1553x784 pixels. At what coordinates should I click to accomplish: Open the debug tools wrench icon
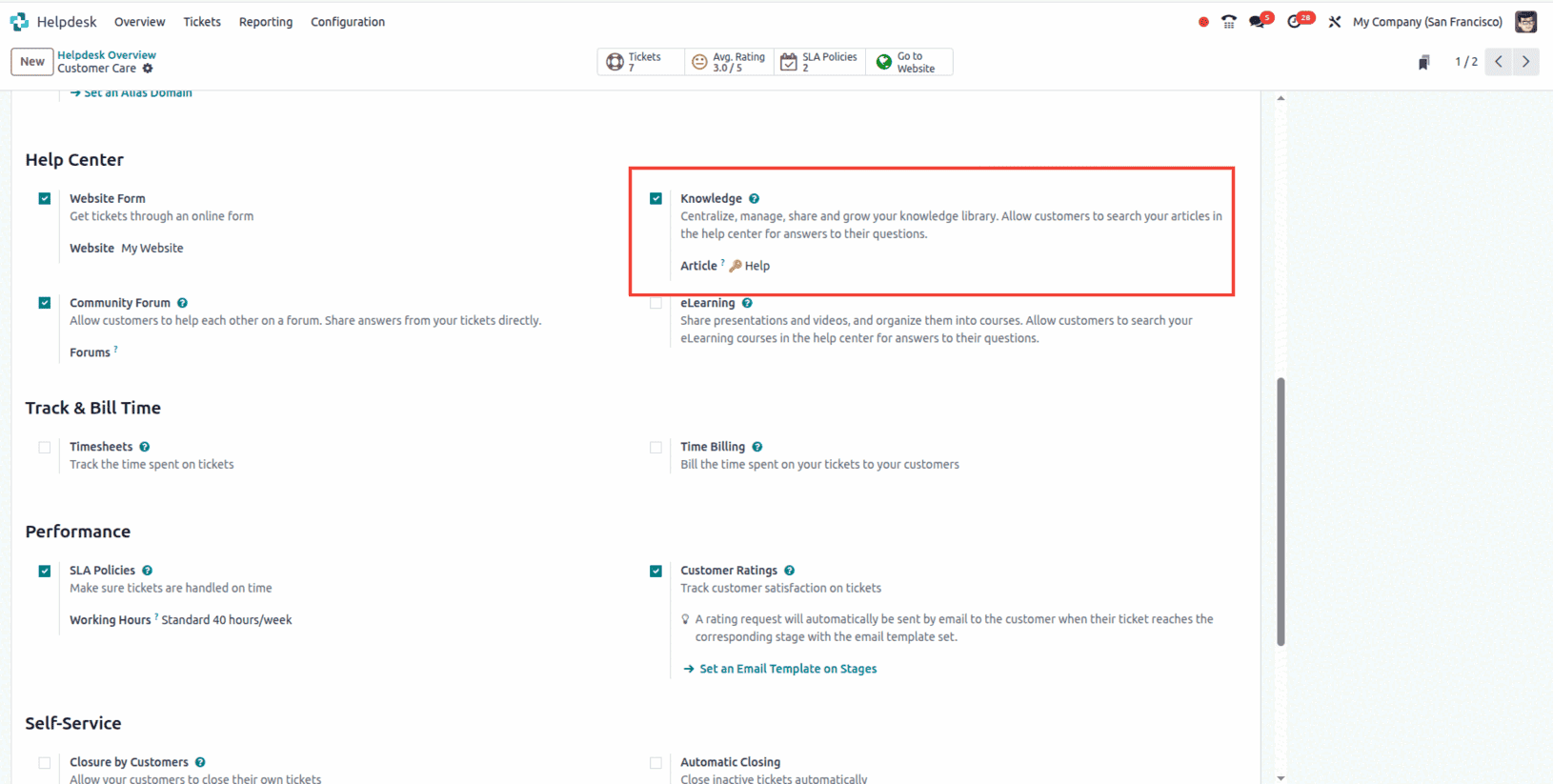[x=1335, y=22]
